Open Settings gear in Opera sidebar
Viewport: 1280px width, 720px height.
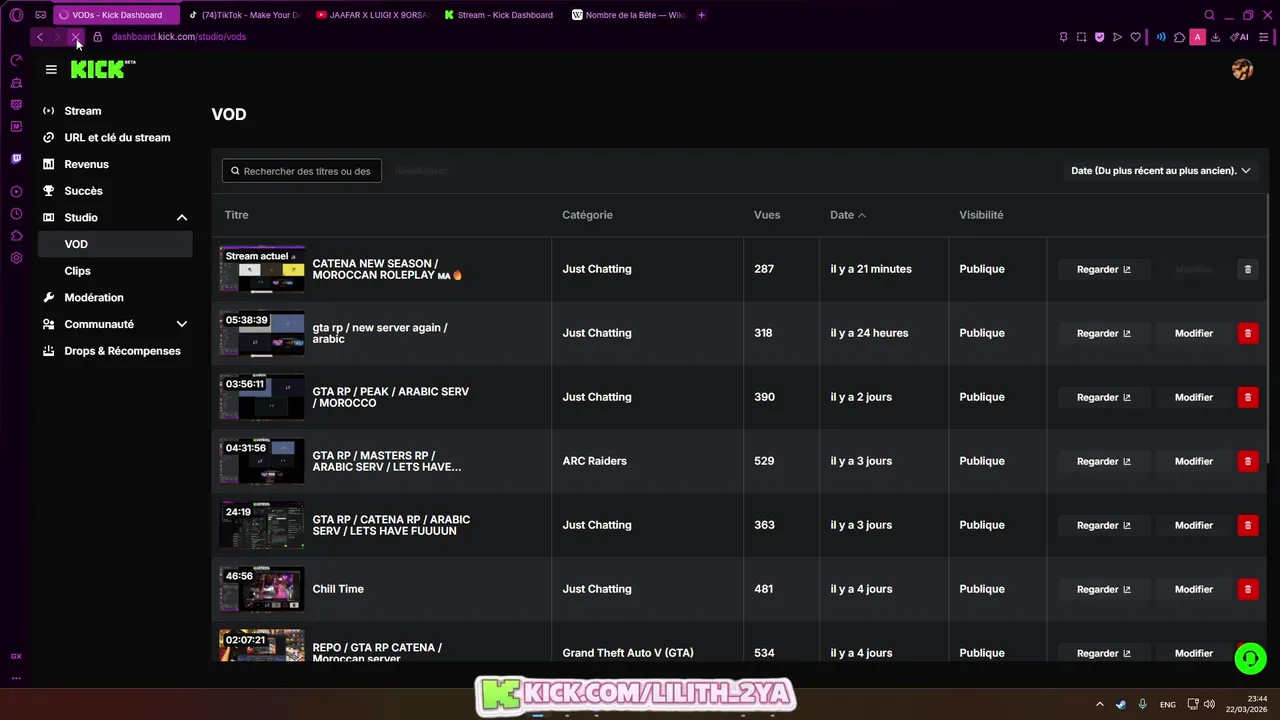pyautogui.click(x=16, y=258)
